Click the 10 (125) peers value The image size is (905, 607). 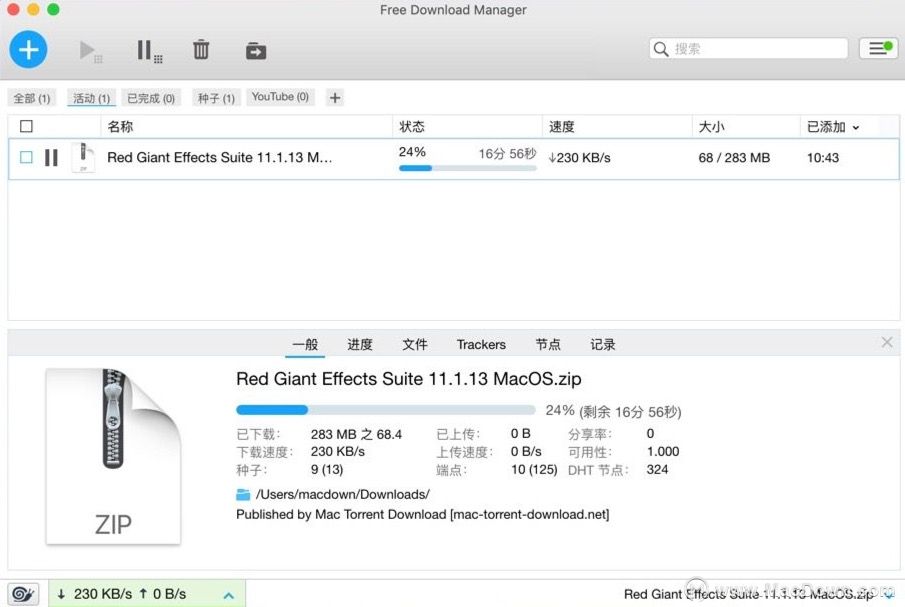point(534,470)
